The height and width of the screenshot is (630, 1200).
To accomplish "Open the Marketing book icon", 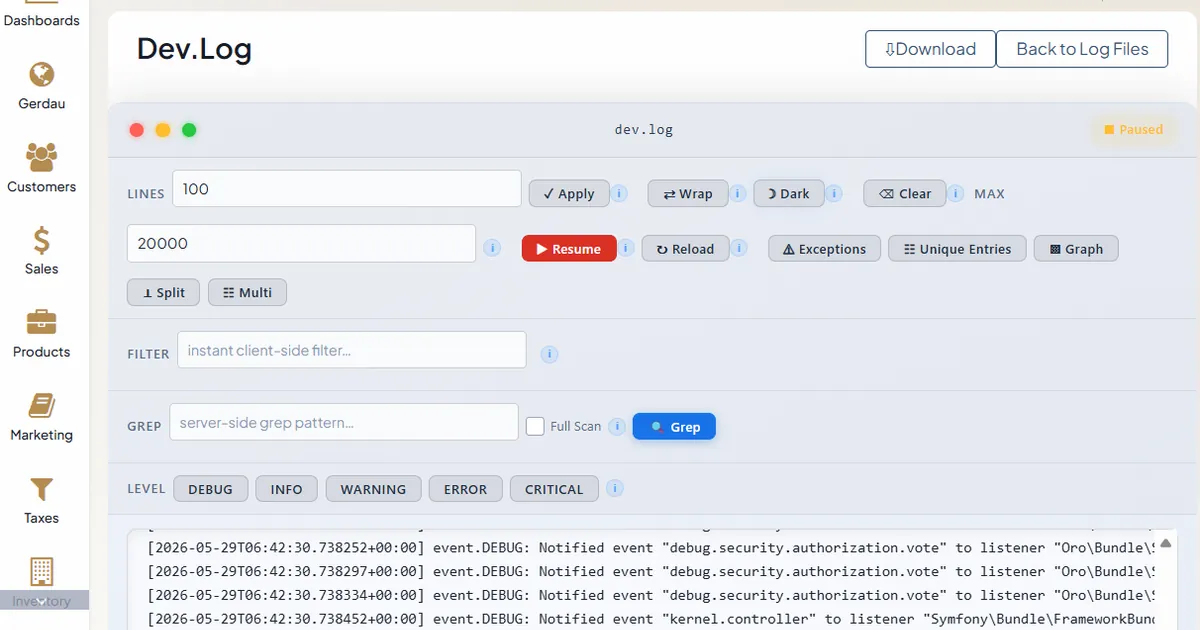I will coord(42,405).
